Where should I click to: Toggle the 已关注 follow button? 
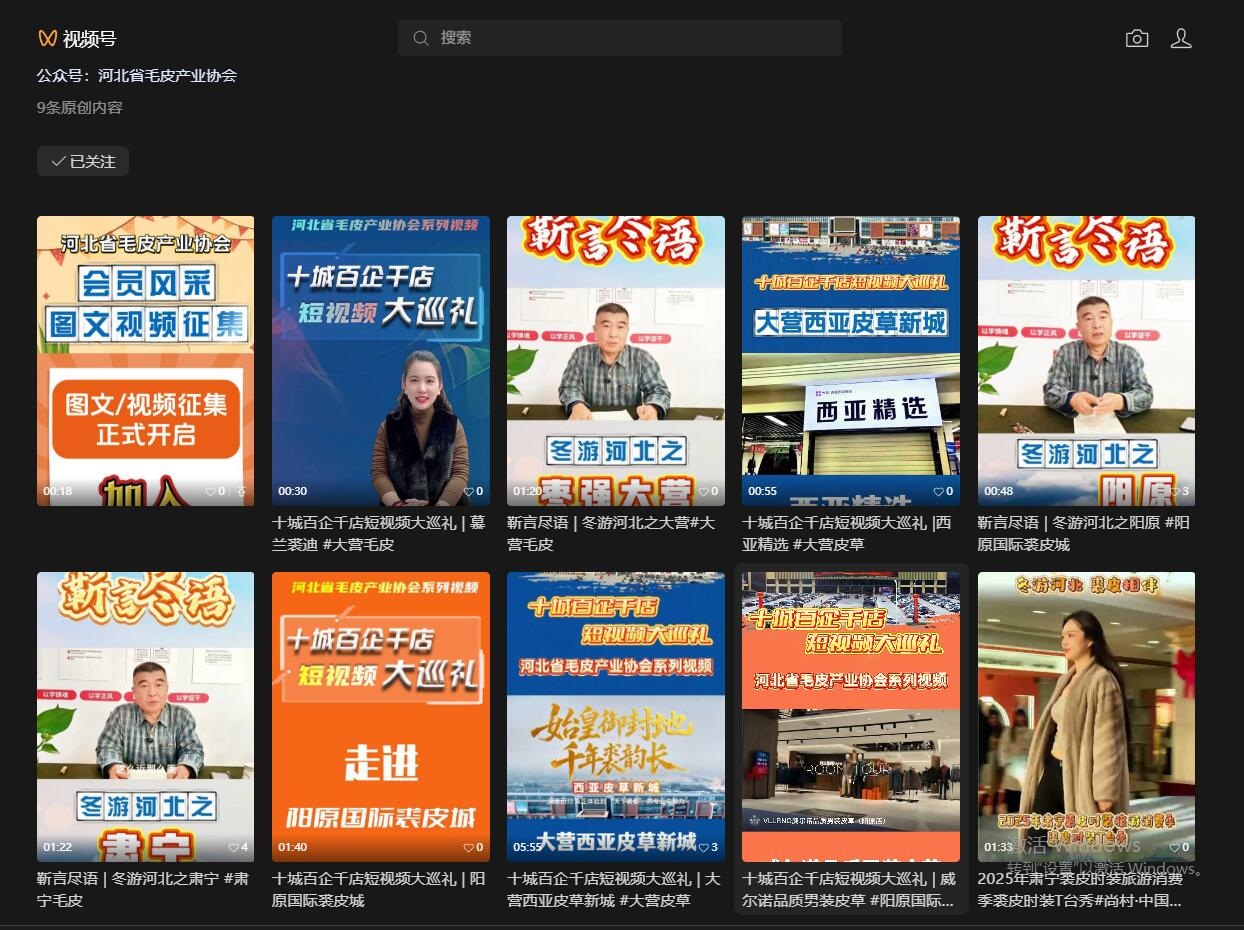(83, 161)
